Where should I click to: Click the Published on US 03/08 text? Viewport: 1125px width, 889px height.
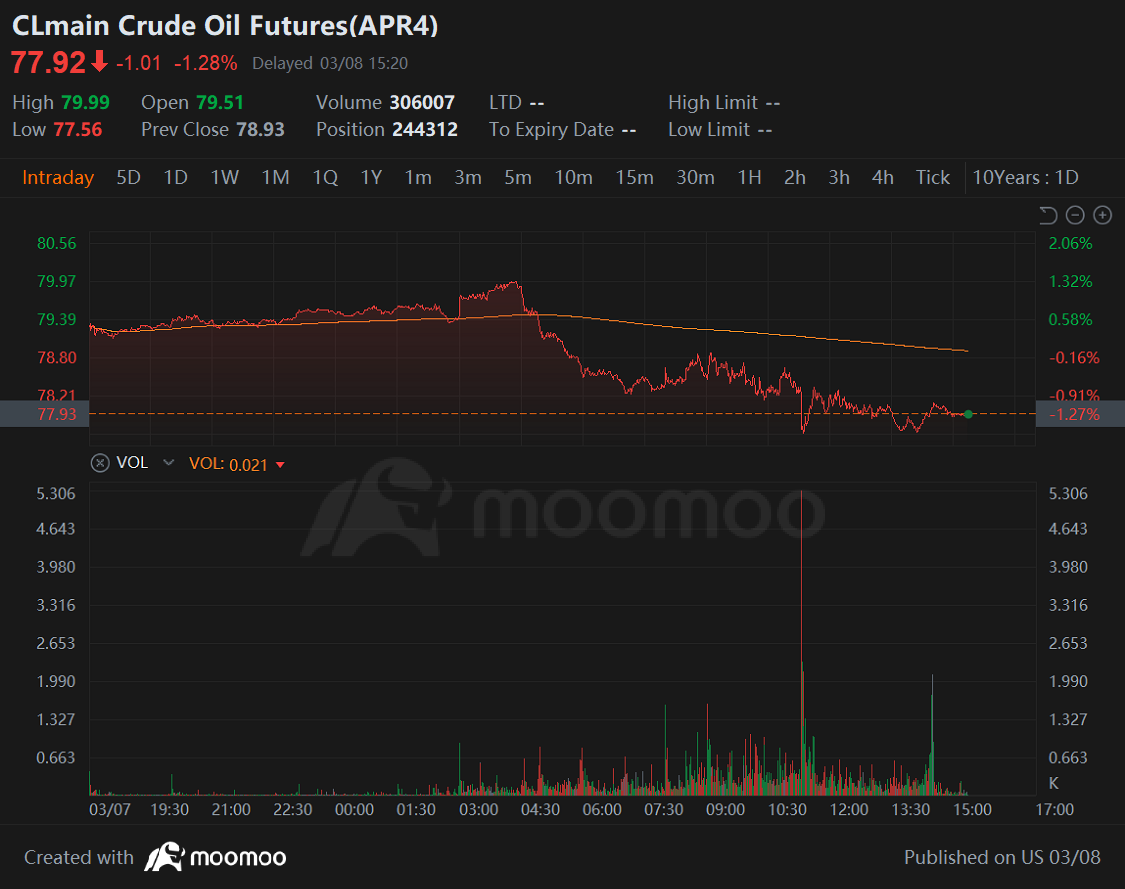tap(1003, 857)
